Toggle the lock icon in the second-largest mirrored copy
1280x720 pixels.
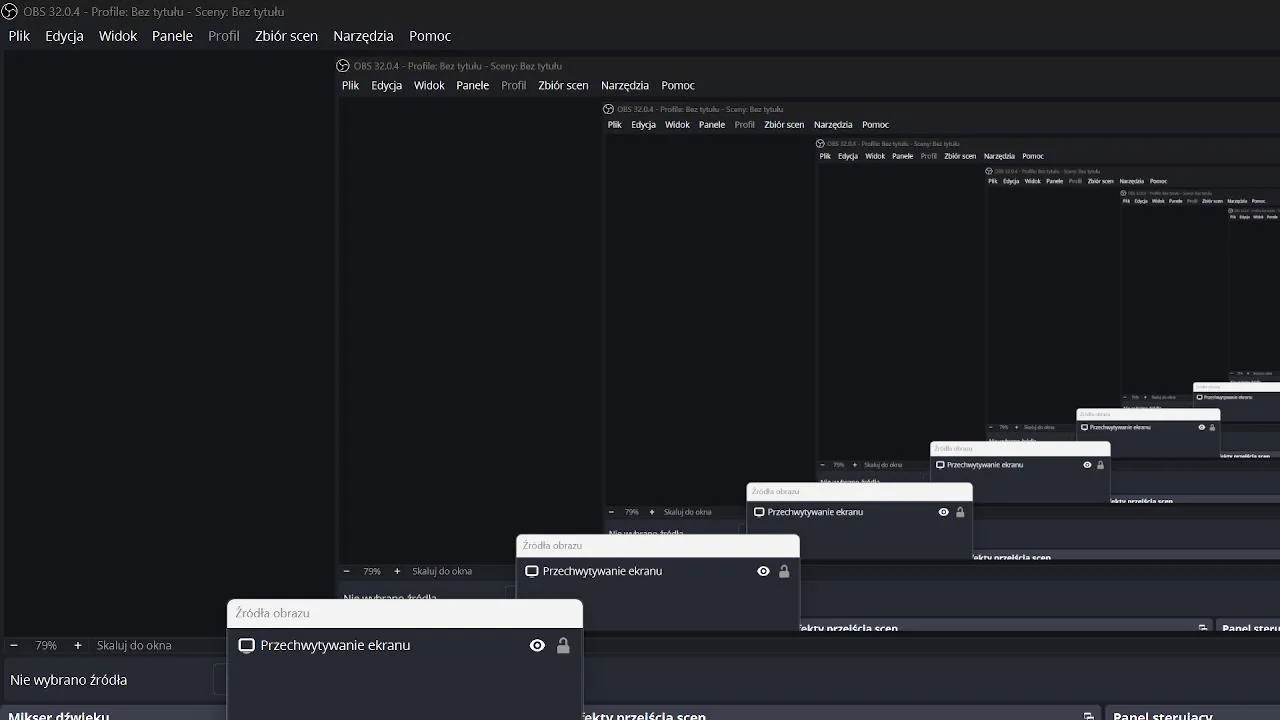960,512
